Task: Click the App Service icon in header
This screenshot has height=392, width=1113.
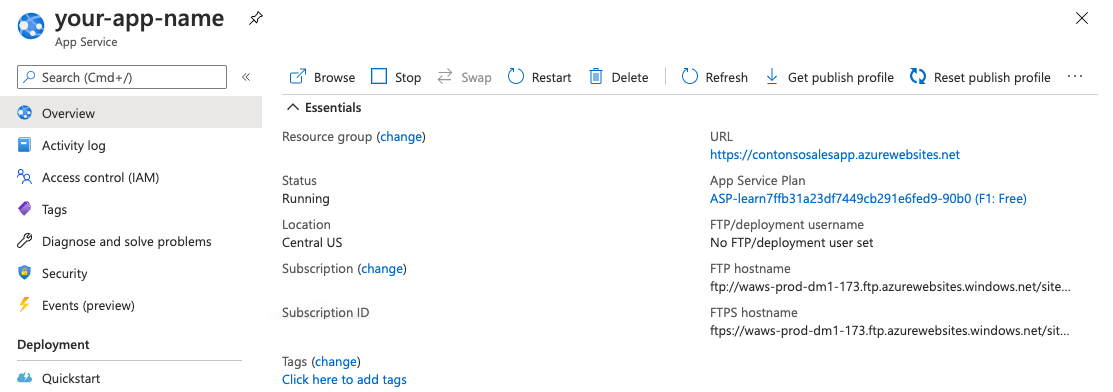Action: [31, 26]
